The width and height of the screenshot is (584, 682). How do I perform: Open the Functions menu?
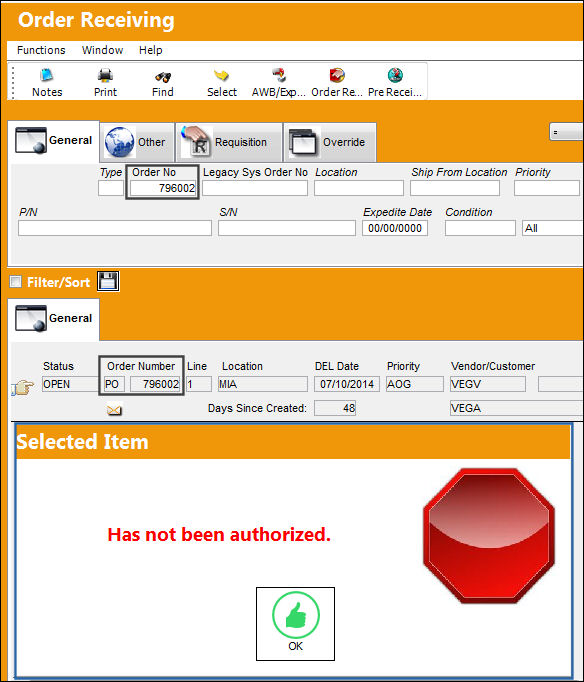pyautogui.click(x=41, y=50)
